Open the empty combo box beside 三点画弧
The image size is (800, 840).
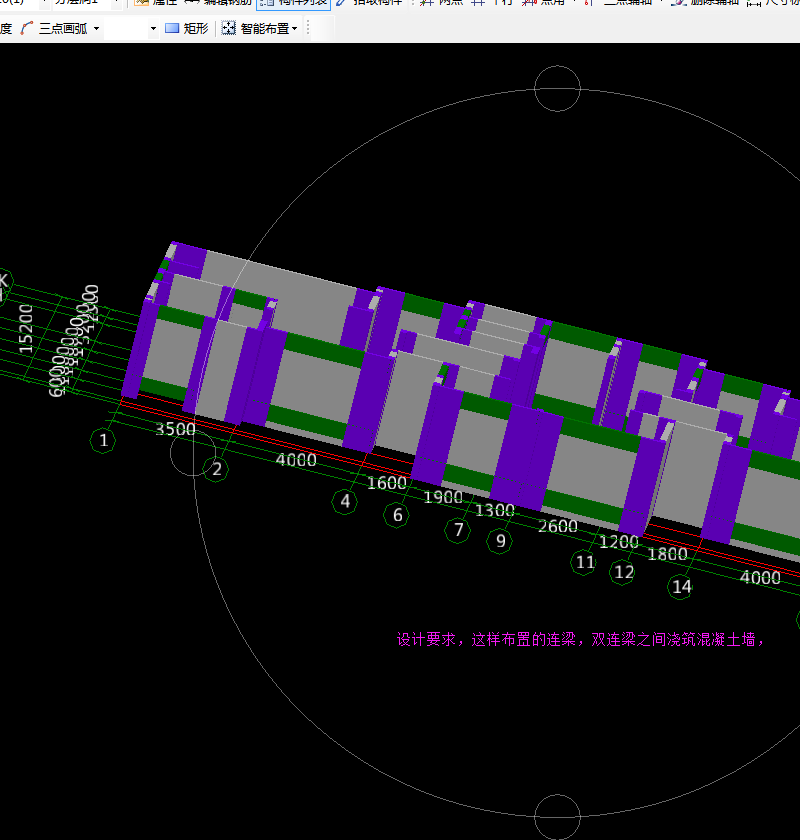click(131, 28)
